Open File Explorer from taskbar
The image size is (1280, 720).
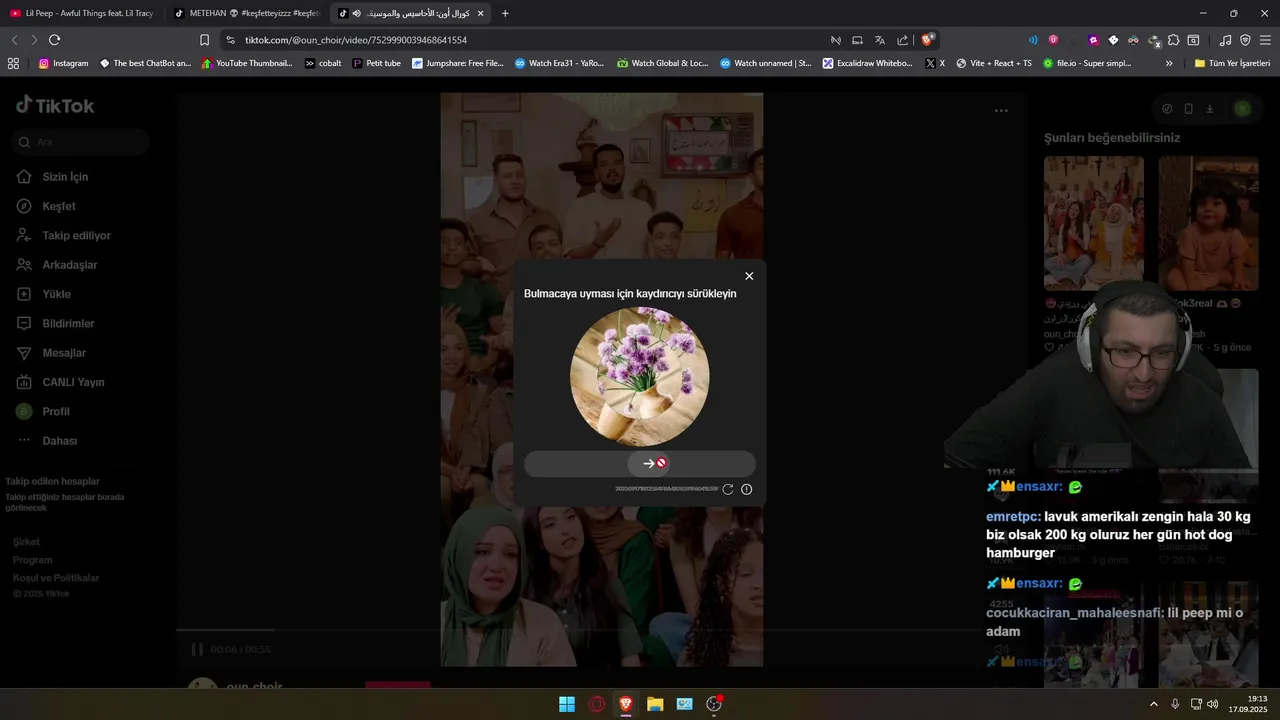(655, 704)
